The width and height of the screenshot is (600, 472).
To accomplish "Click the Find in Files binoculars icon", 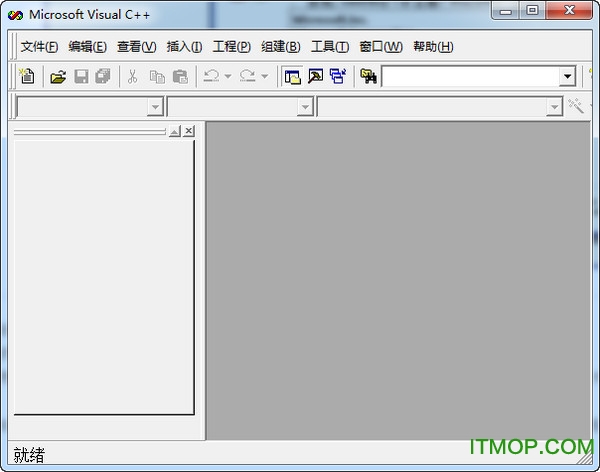I will click(x=368, y=76).
